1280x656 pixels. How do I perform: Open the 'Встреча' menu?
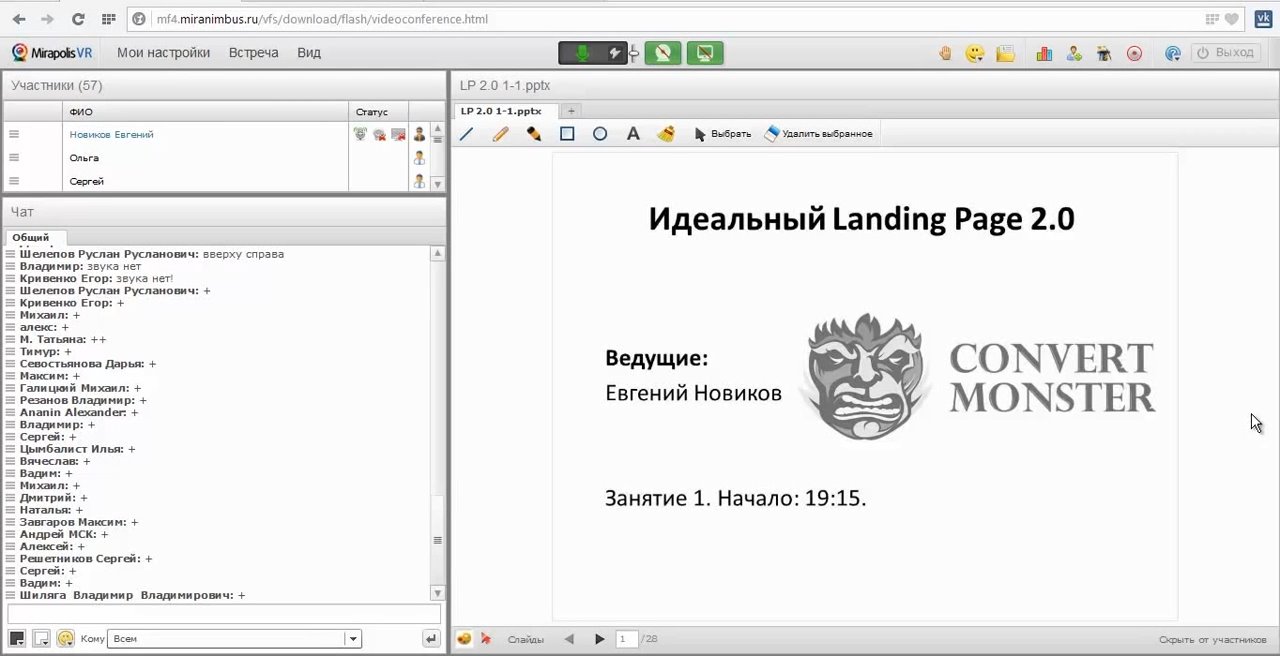[x=253, y=53]
